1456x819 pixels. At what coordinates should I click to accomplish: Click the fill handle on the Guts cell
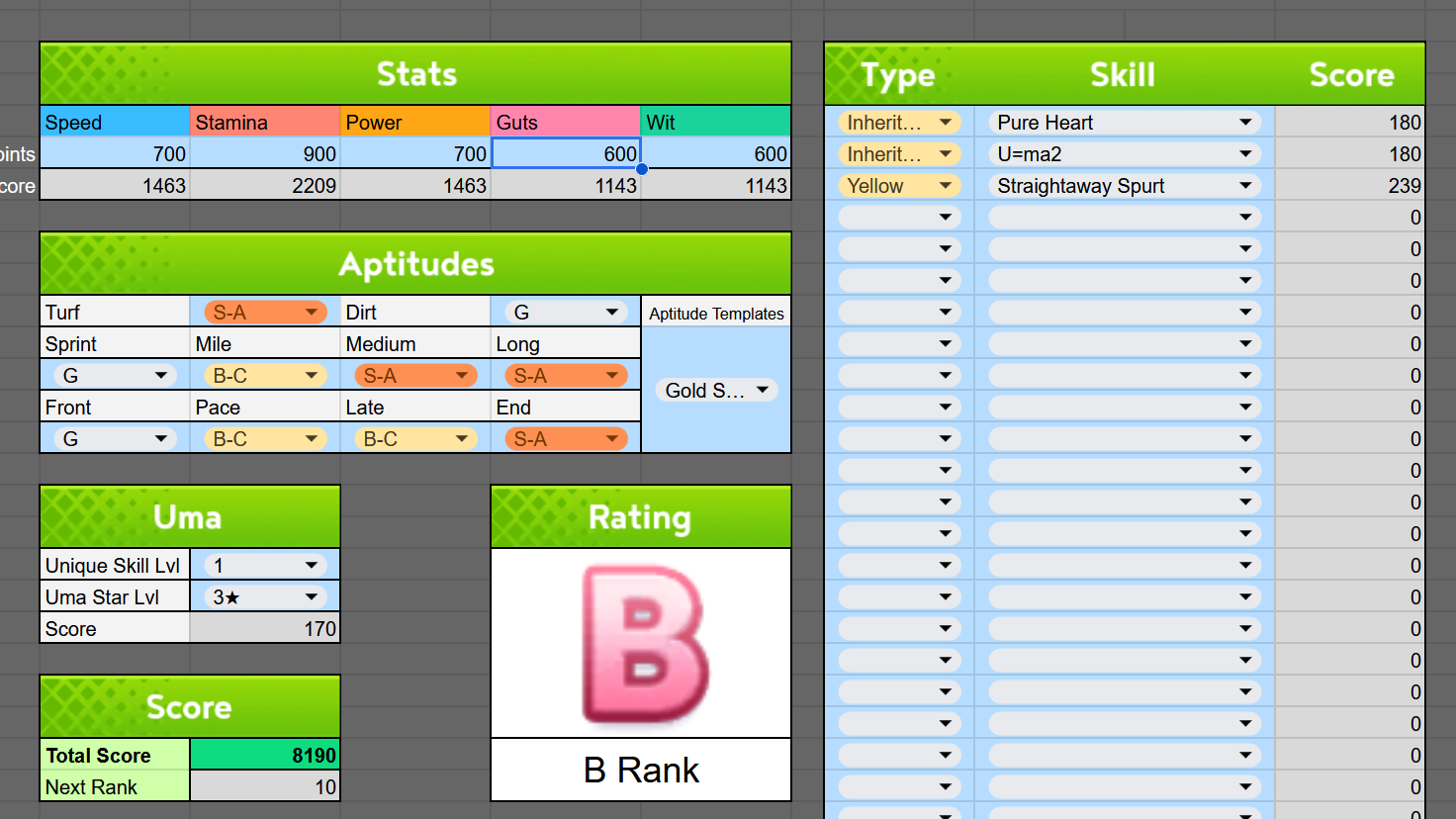coord(642,169)
